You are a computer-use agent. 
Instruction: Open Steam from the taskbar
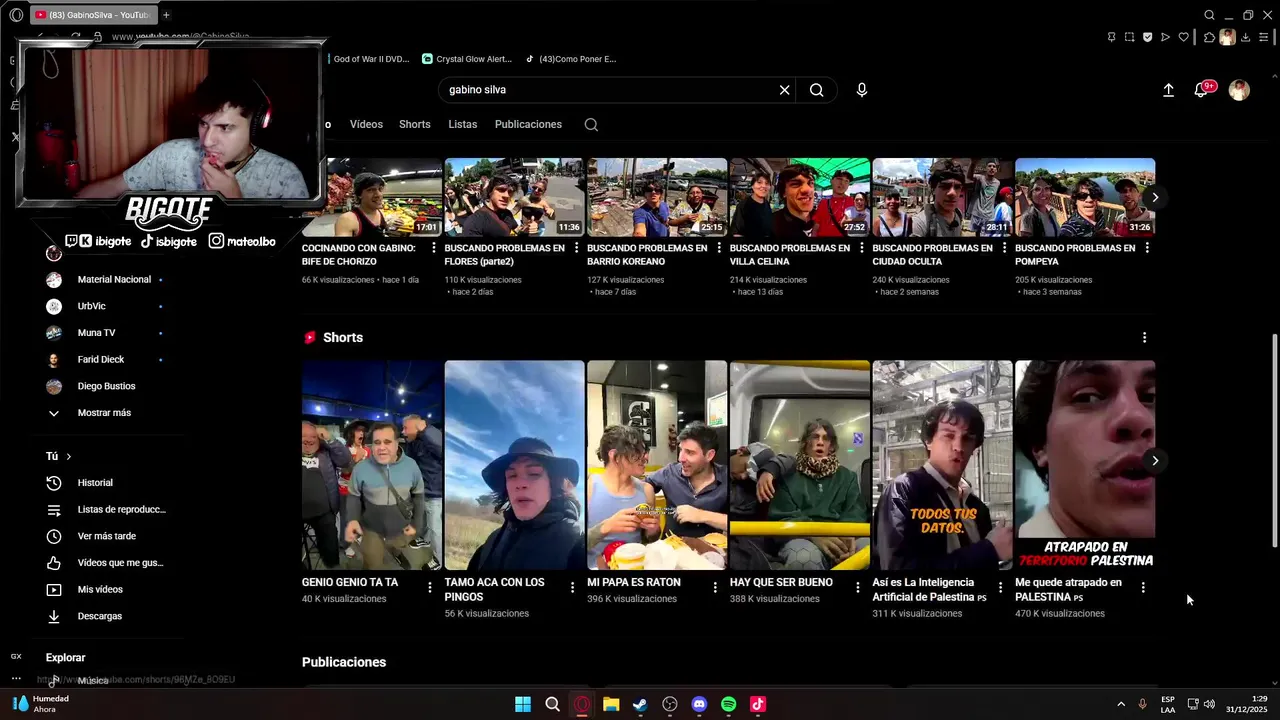tap(640, 705)
